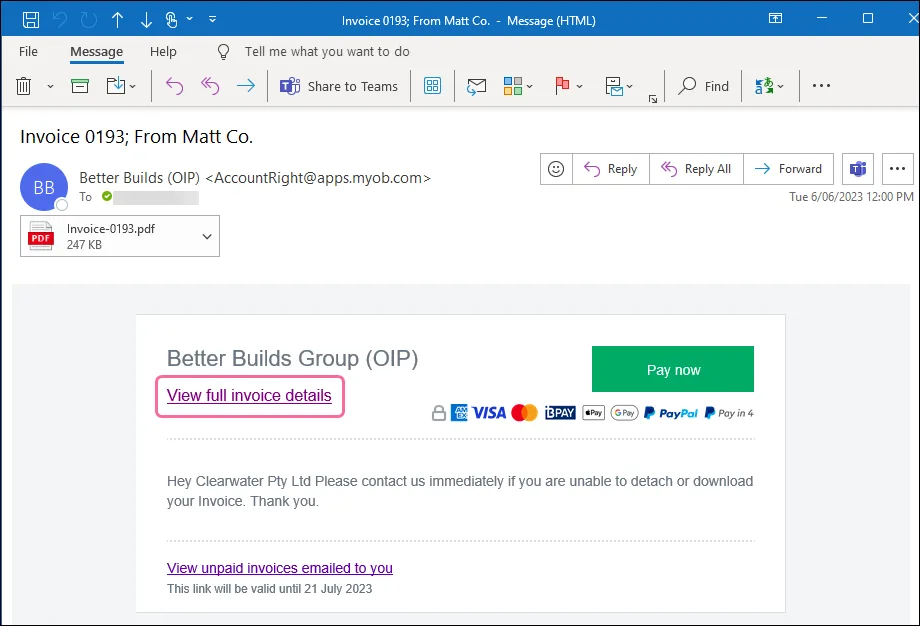Viewport: 920px width, 626px height.
Task: Click the sender verification checkmark badge
Action: 107,196
